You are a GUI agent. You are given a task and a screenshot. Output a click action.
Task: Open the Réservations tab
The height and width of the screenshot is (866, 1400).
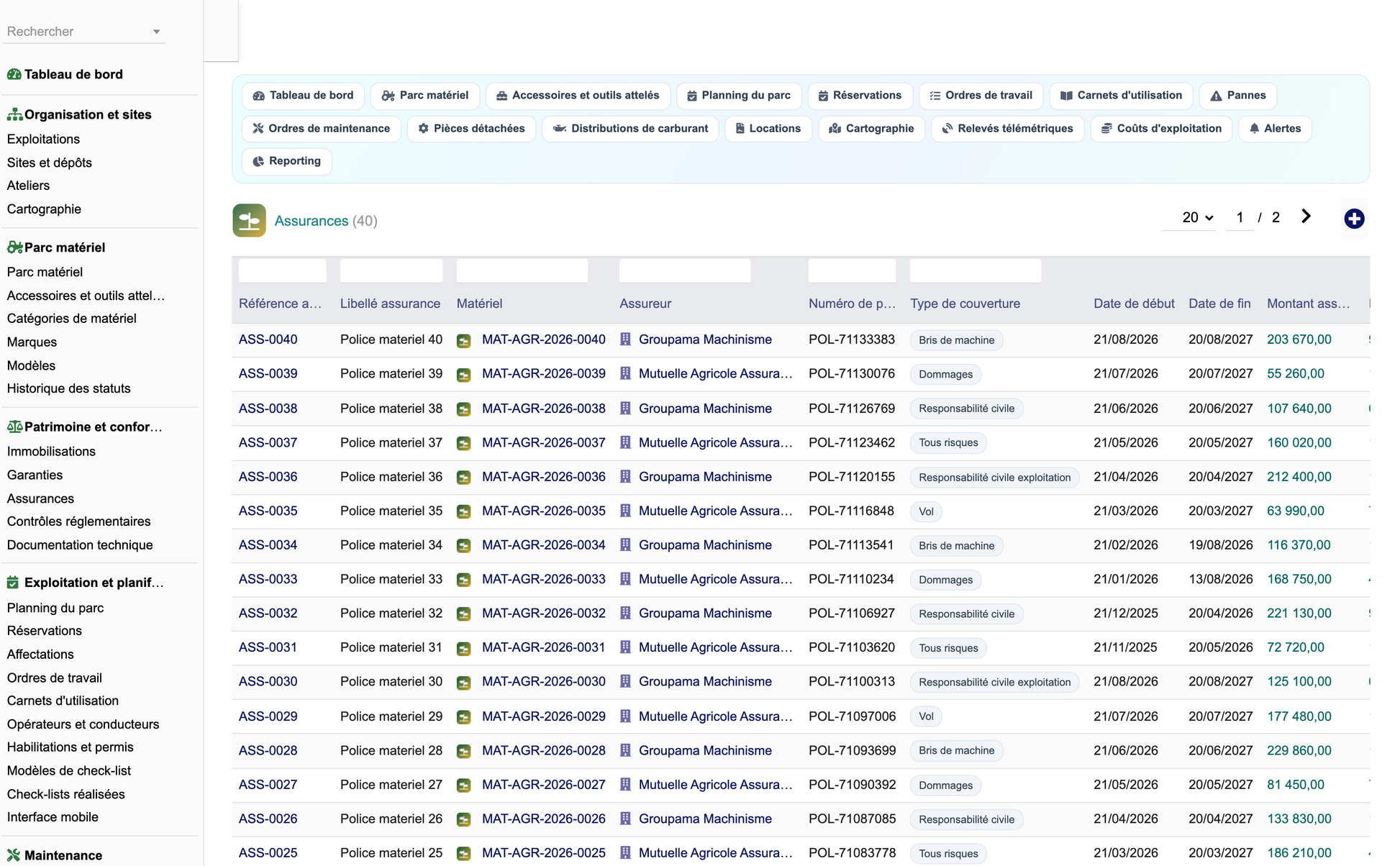[860, 96]
